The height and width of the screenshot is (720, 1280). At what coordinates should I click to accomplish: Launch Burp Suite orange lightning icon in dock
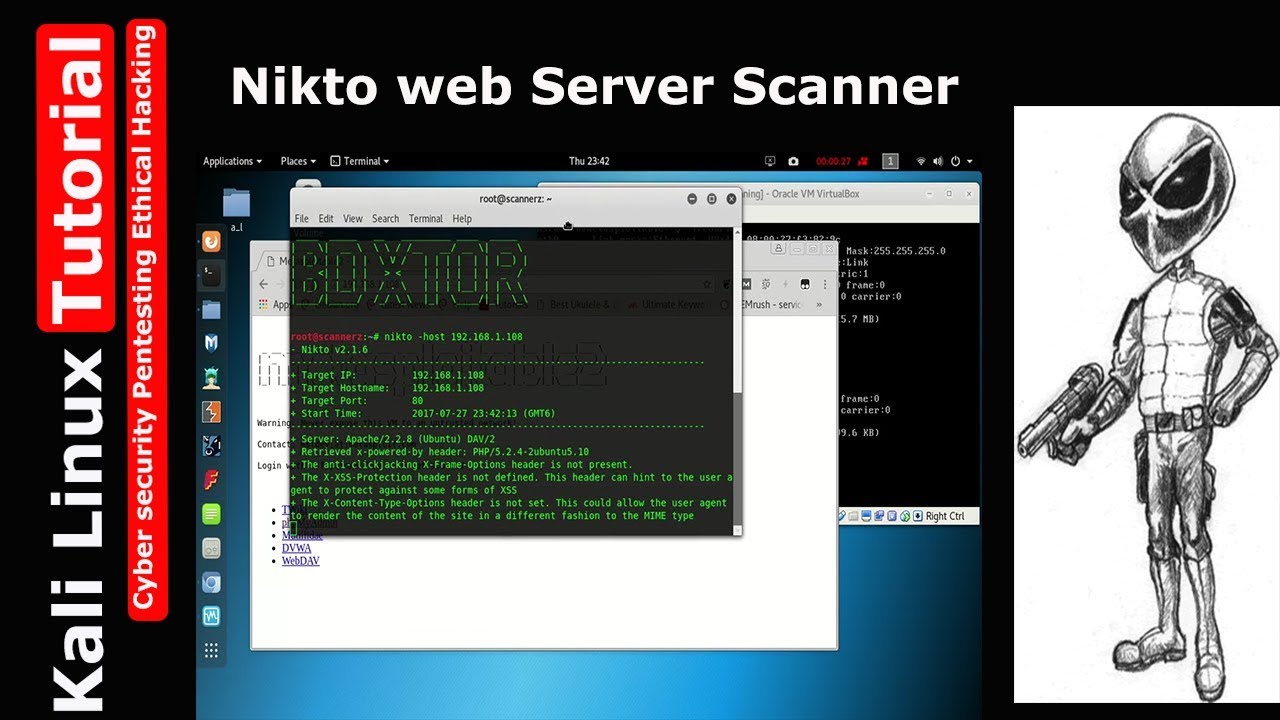click(x=211, y=412)
